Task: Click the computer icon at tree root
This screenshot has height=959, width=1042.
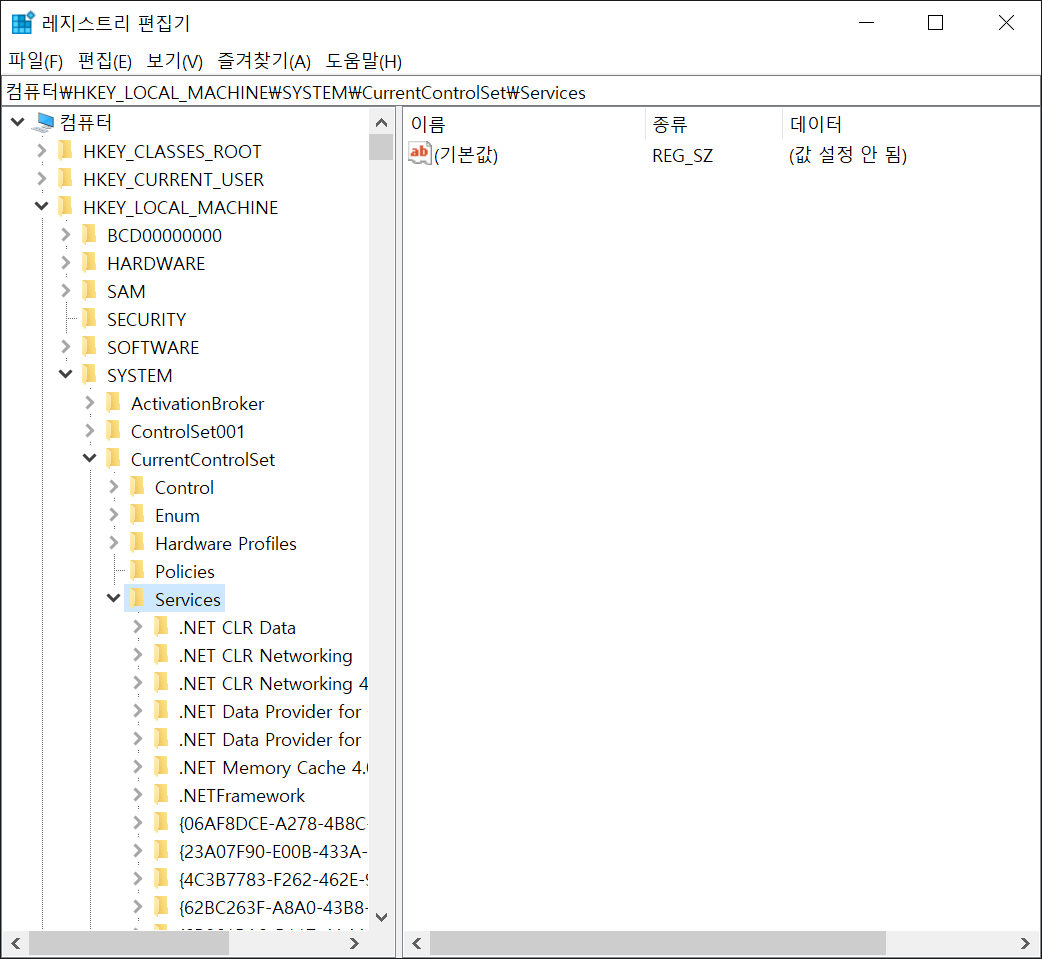Action: click(45, 122)
